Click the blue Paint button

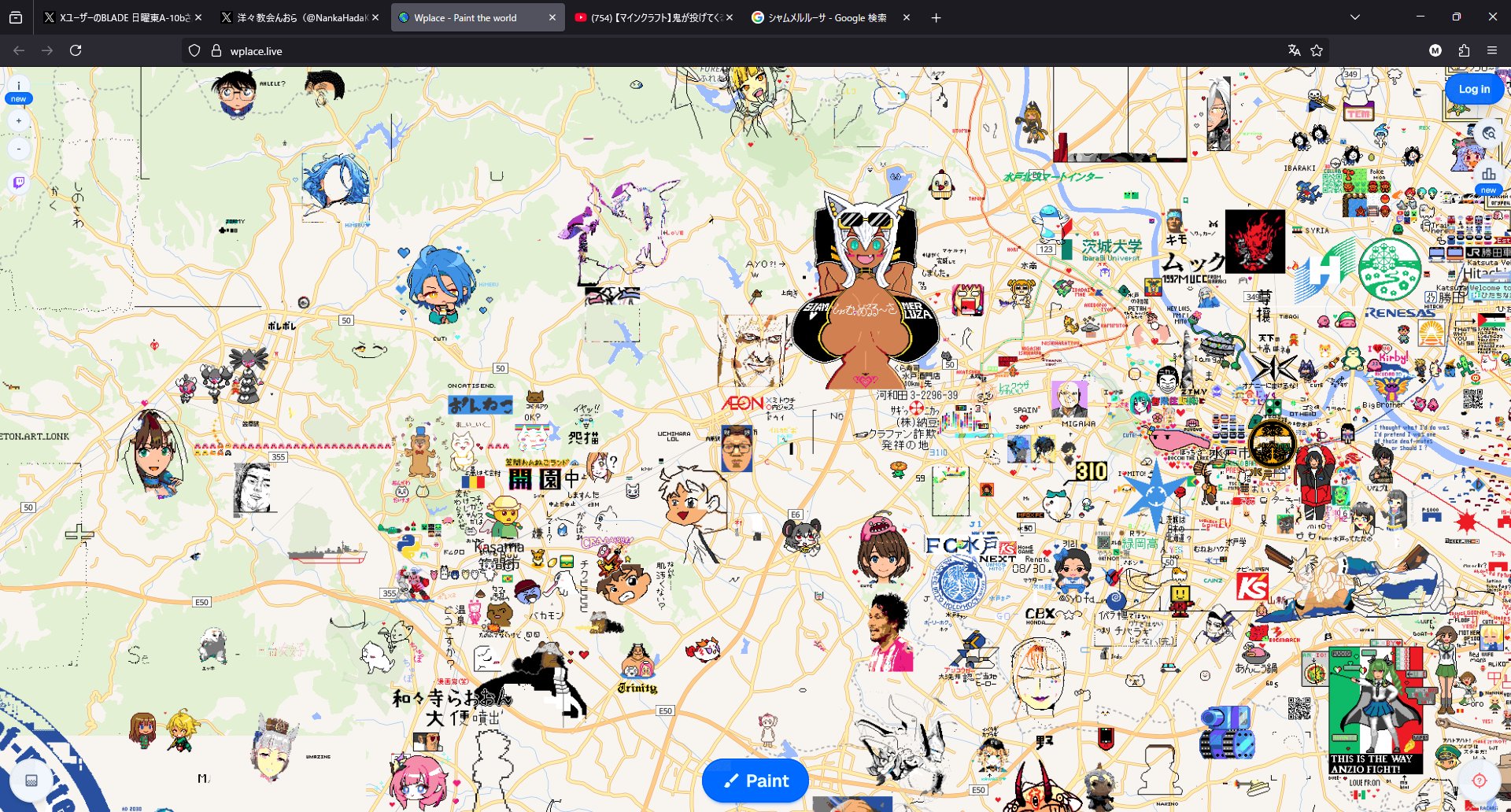tap(755, 781)
